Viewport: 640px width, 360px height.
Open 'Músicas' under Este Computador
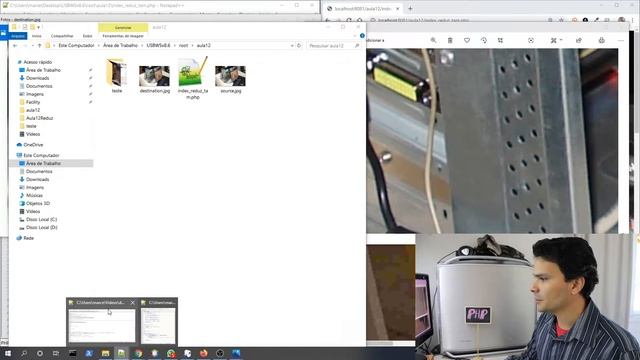pos(34,196)
